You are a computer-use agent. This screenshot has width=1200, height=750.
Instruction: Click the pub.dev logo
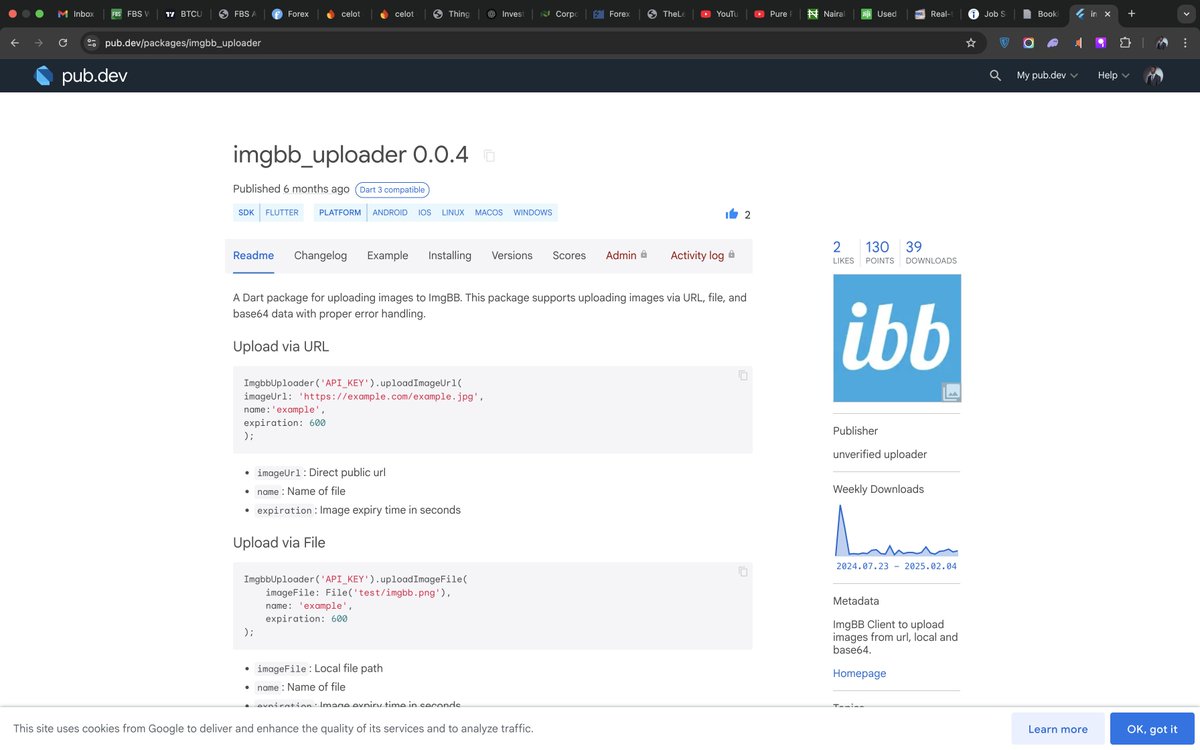[x=81, y=75]
